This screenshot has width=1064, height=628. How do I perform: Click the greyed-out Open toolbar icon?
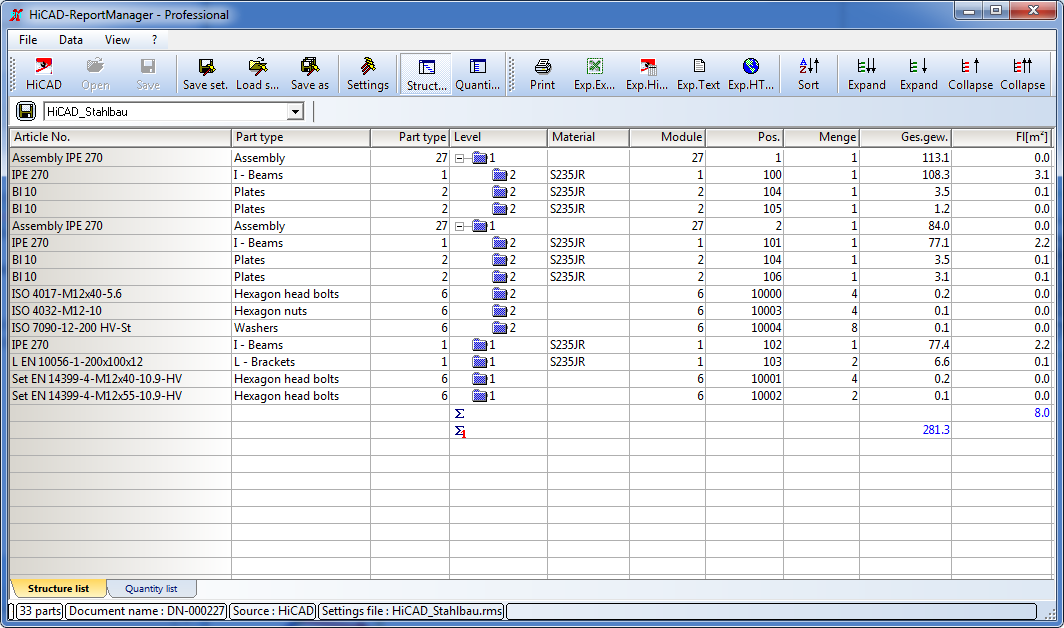tap(96, 74)
